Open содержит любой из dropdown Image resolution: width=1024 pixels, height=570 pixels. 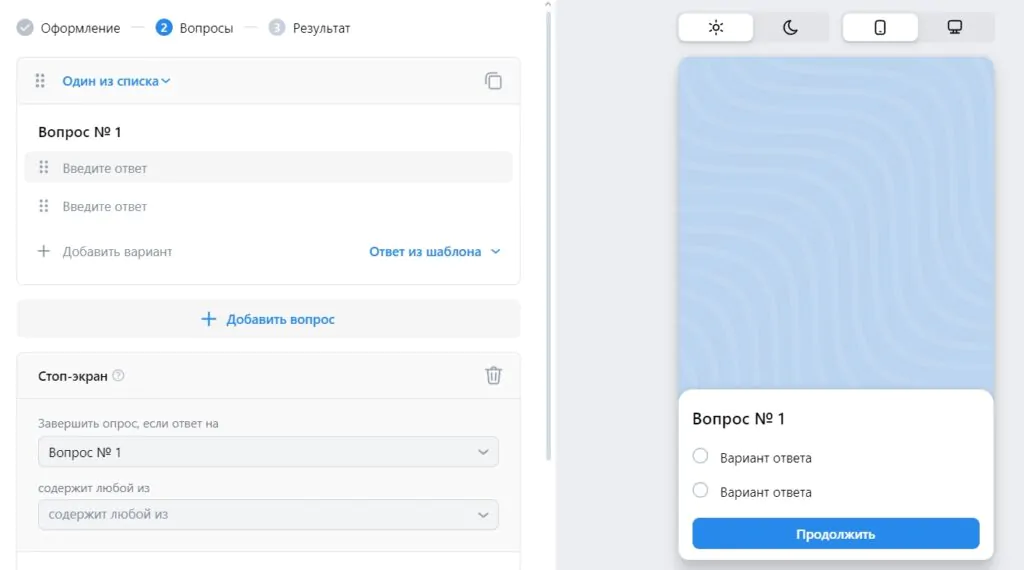click(268, 515)
